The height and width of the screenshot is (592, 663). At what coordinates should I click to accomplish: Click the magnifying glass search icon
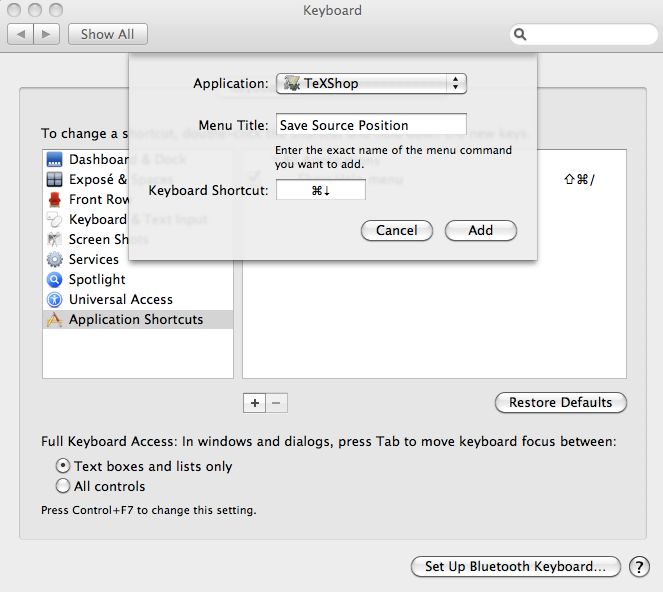tap(520, 34)
